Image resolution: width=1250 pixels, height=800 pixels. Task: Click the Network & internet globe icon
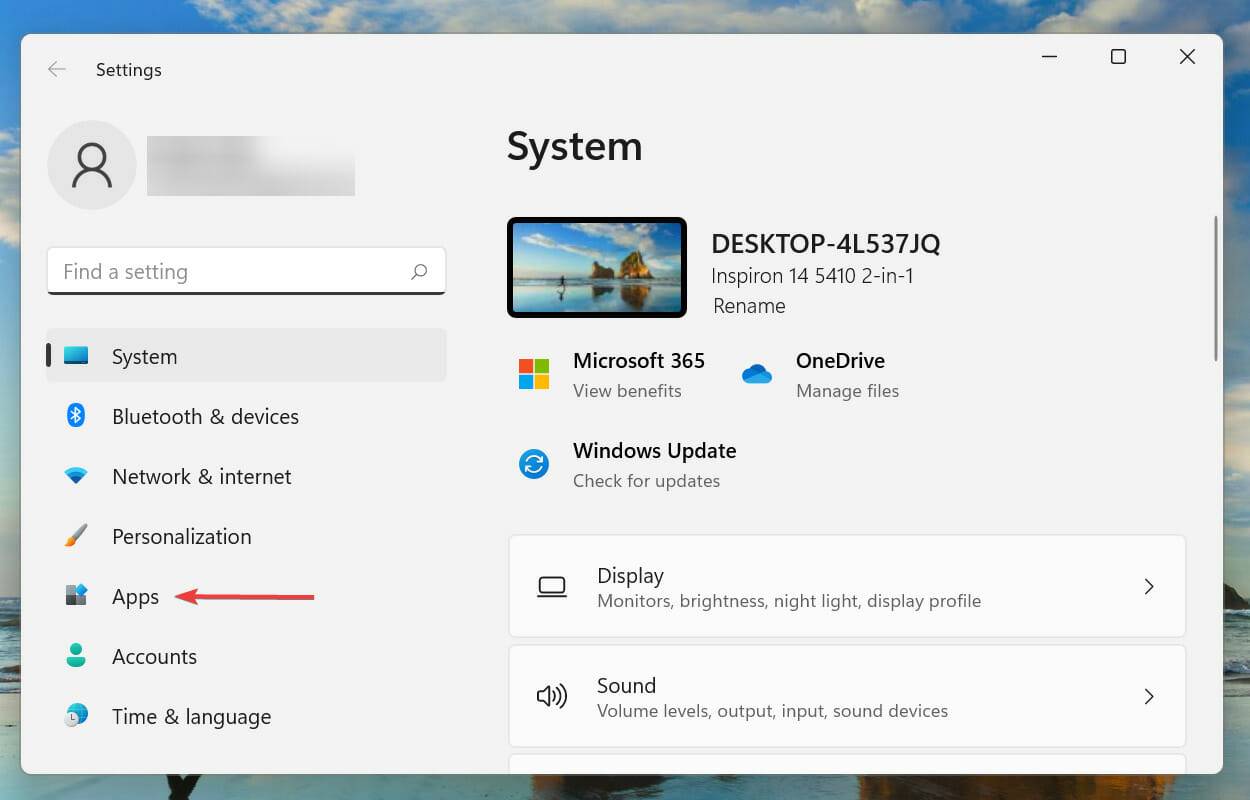(76, 476)
